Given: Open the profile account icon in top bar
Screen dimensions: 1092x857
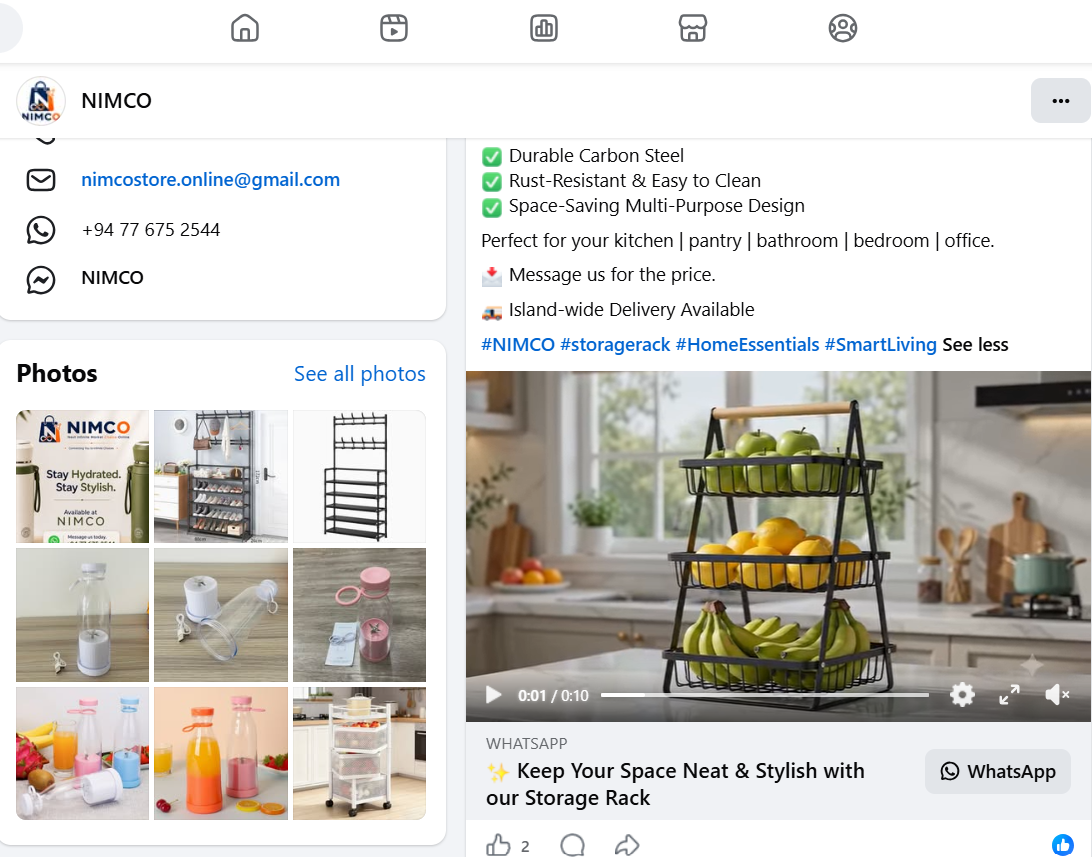Looking at the screenshot, I should tap(843, 29).
